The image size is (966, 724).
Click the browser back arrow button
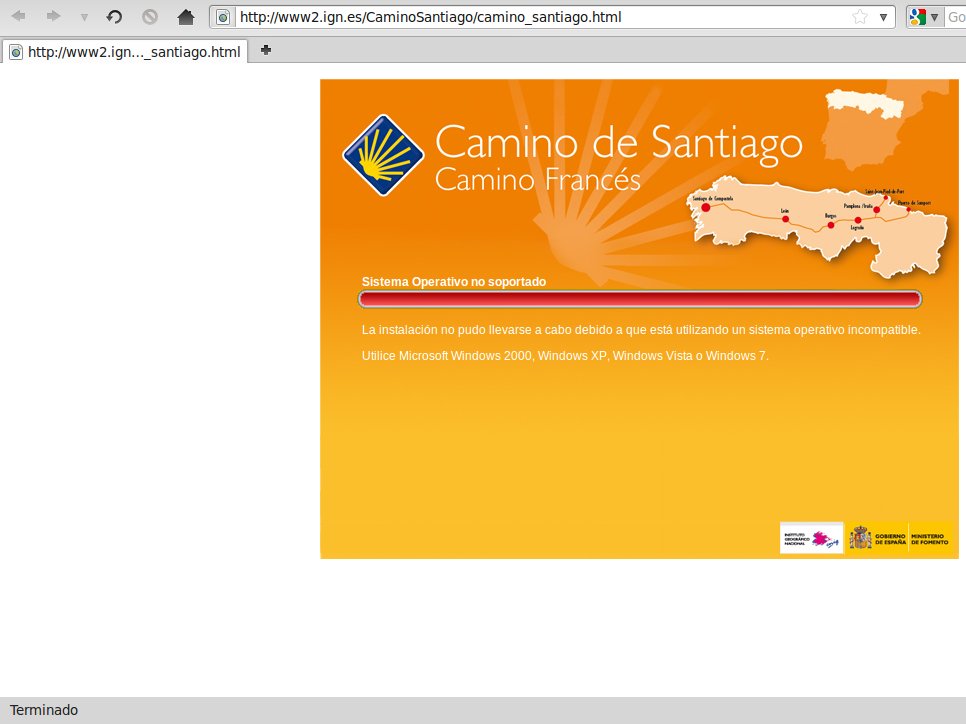[18, 17]
